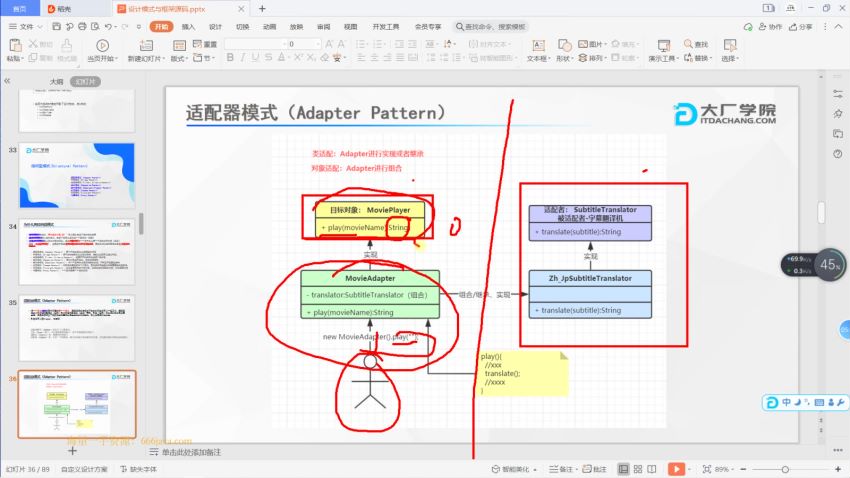Screen dimensions: 850x478
Task: Click the Share (分享) button
Action: click(801, 27)
